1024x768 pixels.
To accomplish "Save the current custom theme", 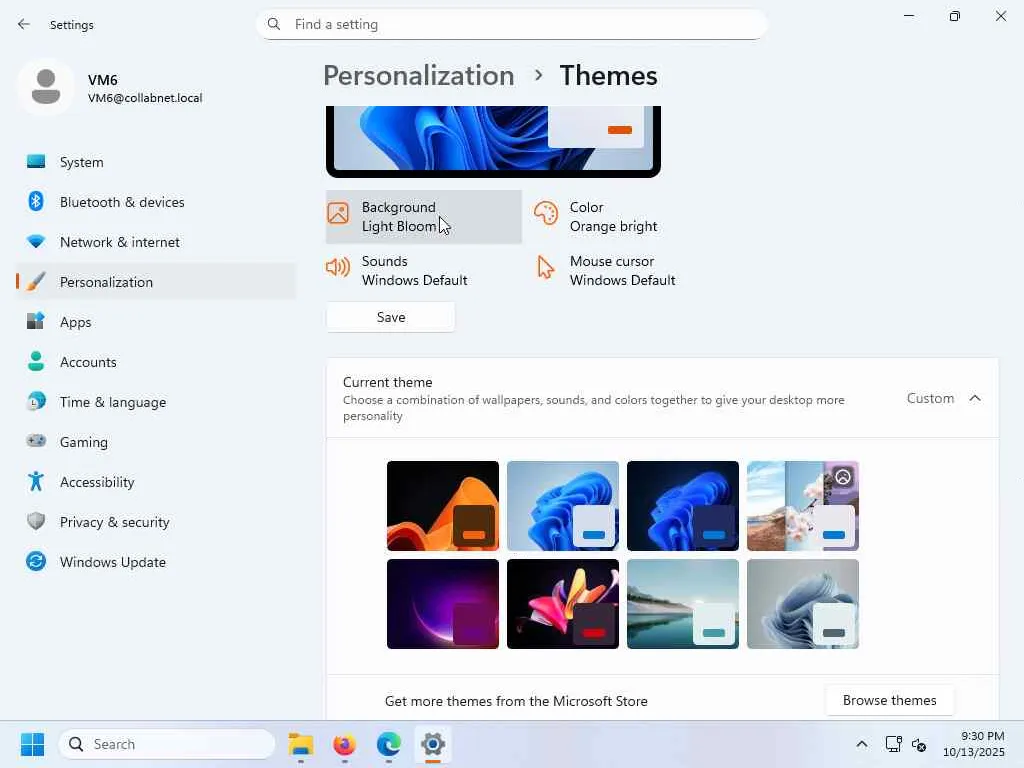I will [x=391, y=317].
